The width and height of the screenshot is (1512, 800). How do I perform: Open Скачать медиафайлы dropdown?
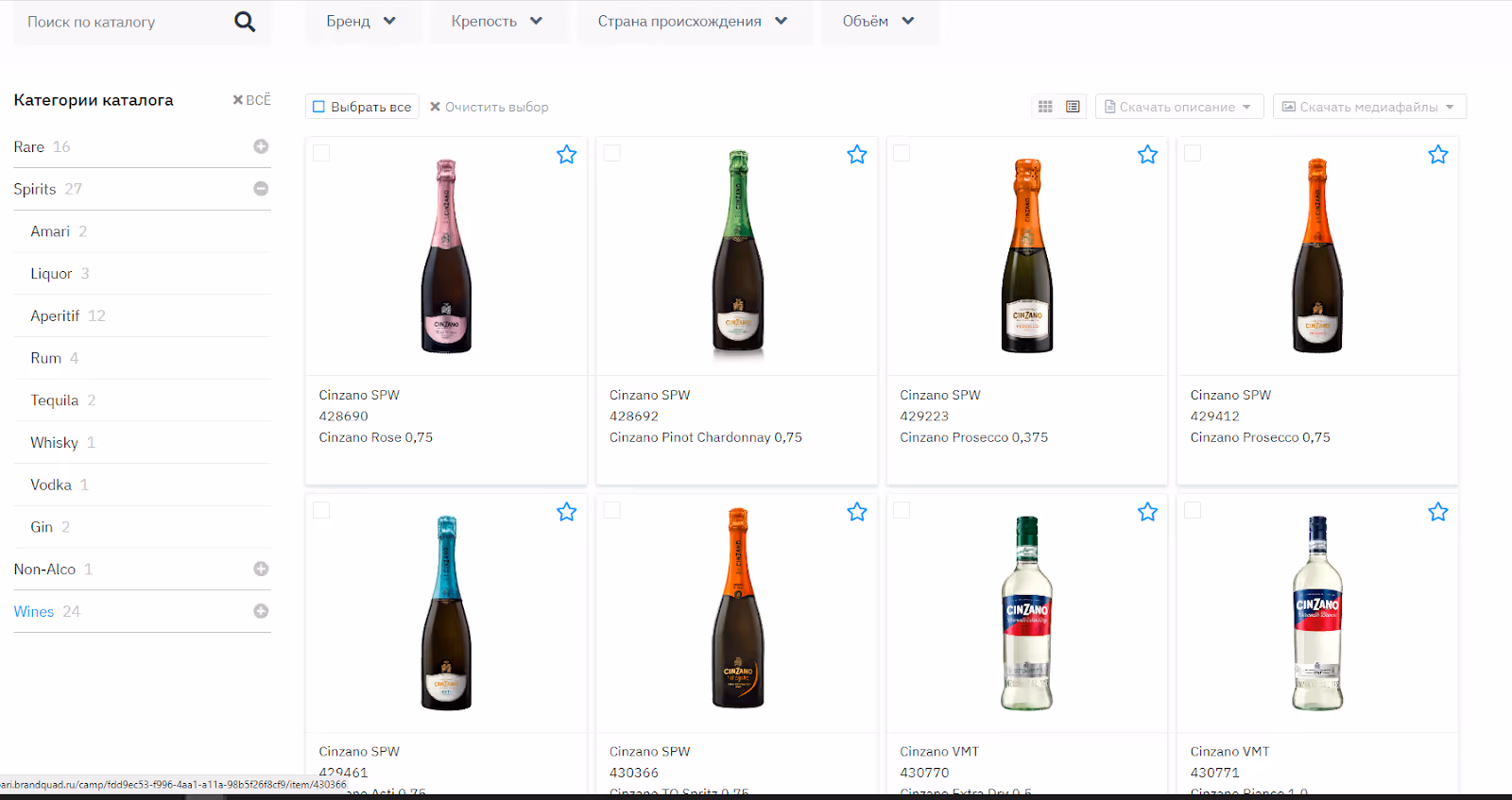(1369, 107)
